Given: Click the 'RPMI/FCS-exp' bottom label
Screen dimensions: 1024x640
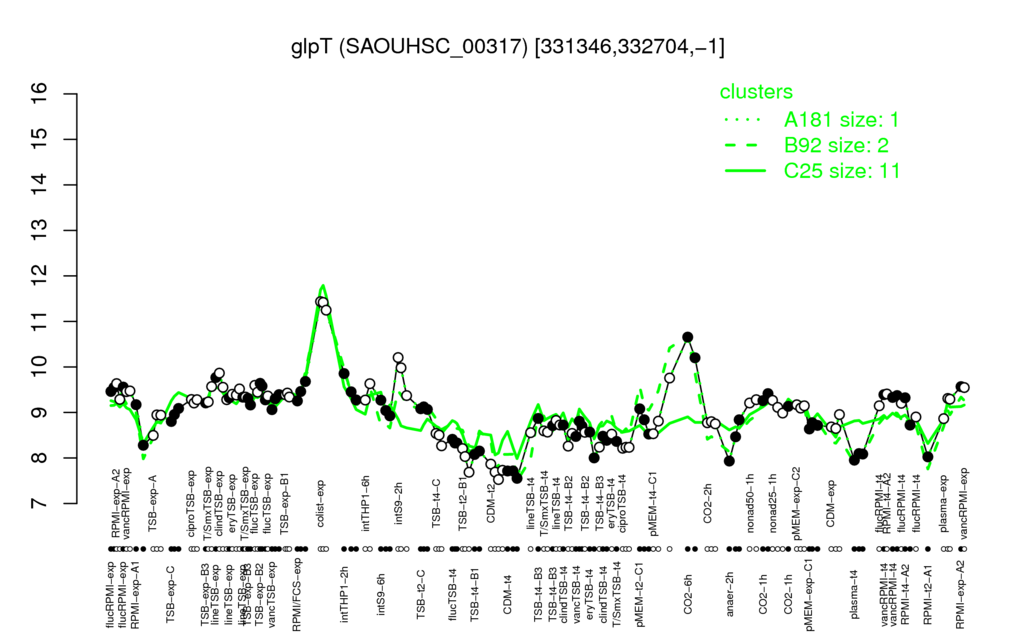Looking at the screenshot, I should 296,596.
